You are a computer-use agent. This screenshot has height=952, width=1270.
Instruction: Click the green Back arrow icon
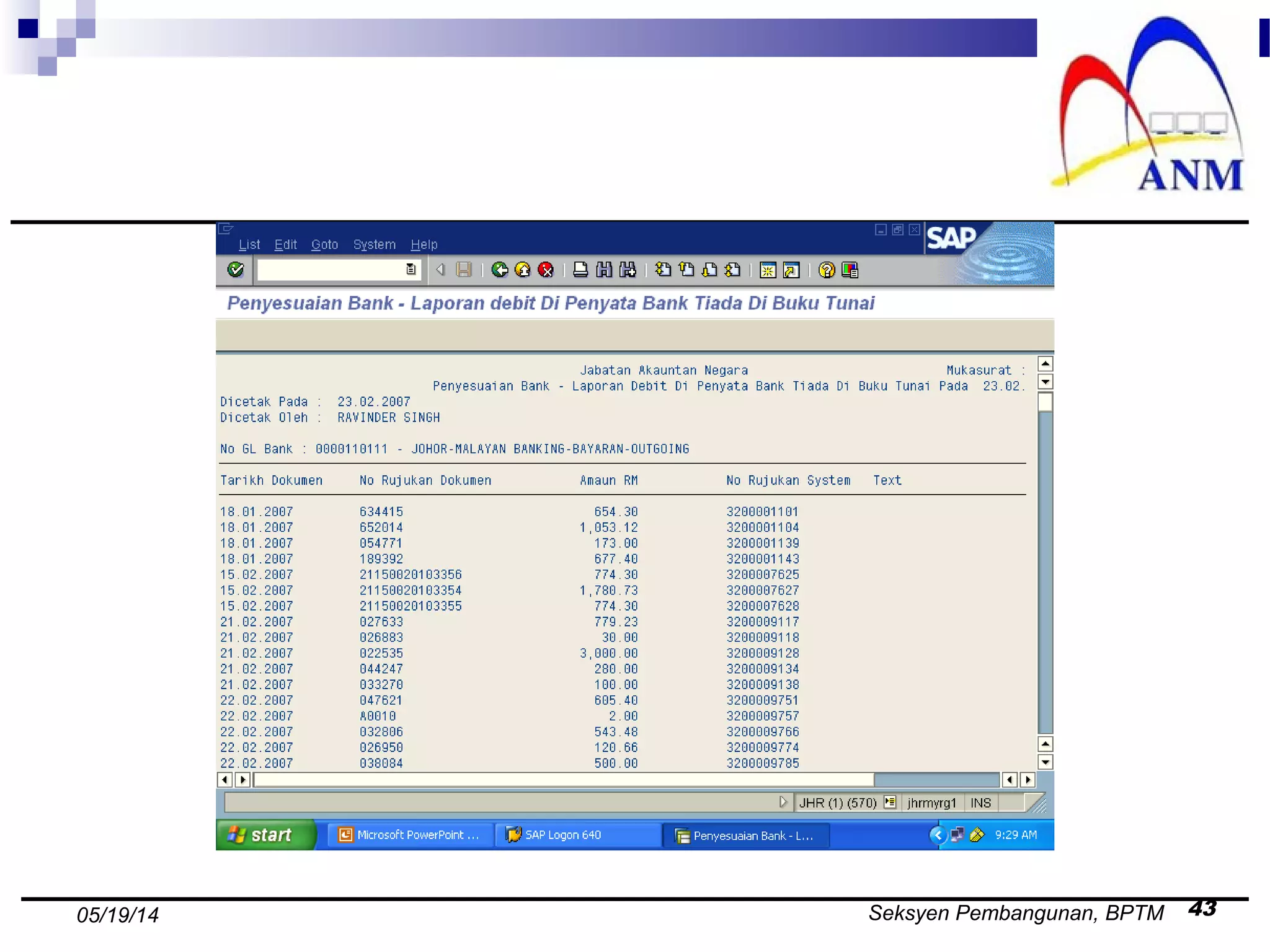coord(500,270)
